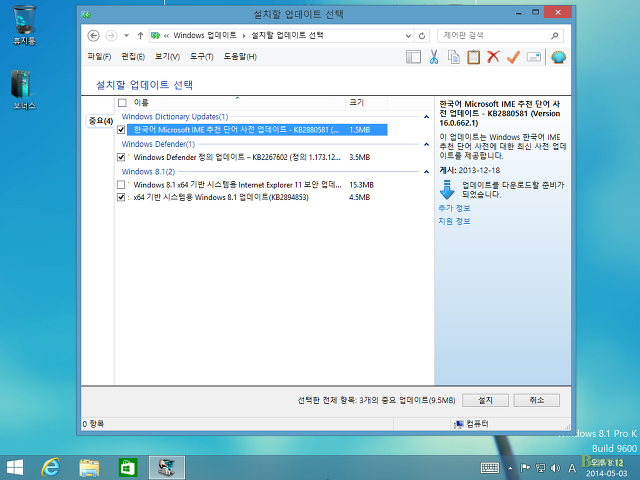Viewport: 640px width, 480px height.
Task: Click the Paste clipboard icon
Action: tap(473, 57)
